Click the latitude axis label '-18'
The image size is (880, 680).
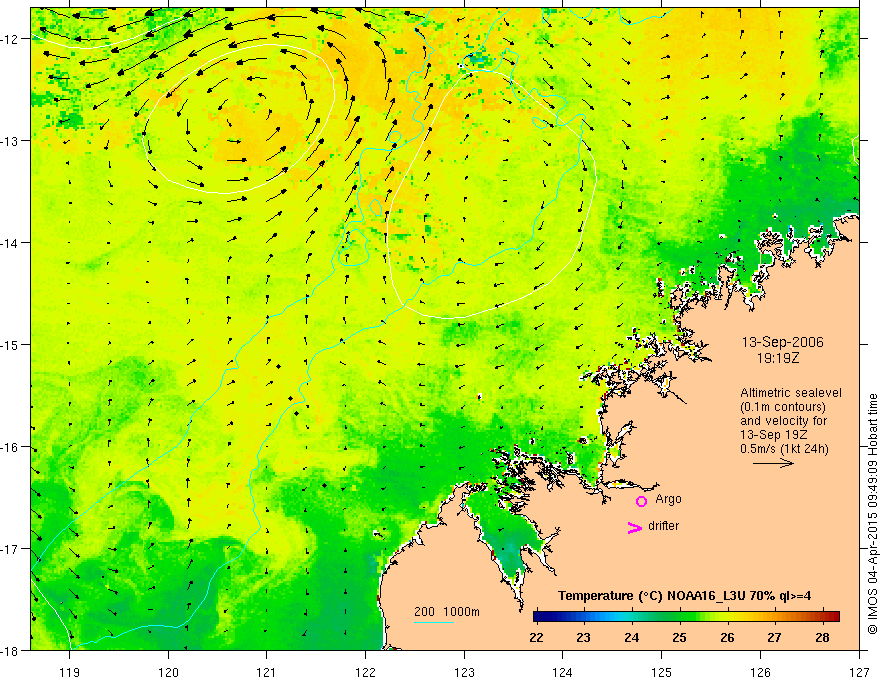11,651
